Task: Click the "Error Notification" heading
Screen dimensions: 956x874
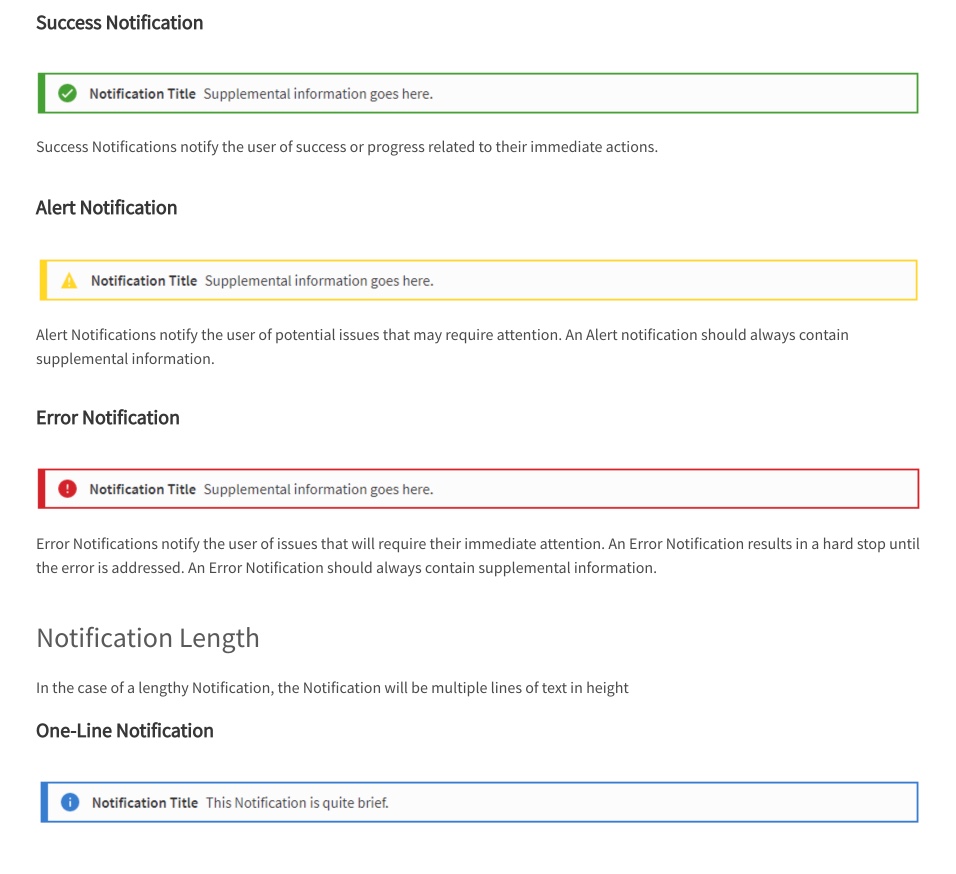Action: tap(108, 418)
